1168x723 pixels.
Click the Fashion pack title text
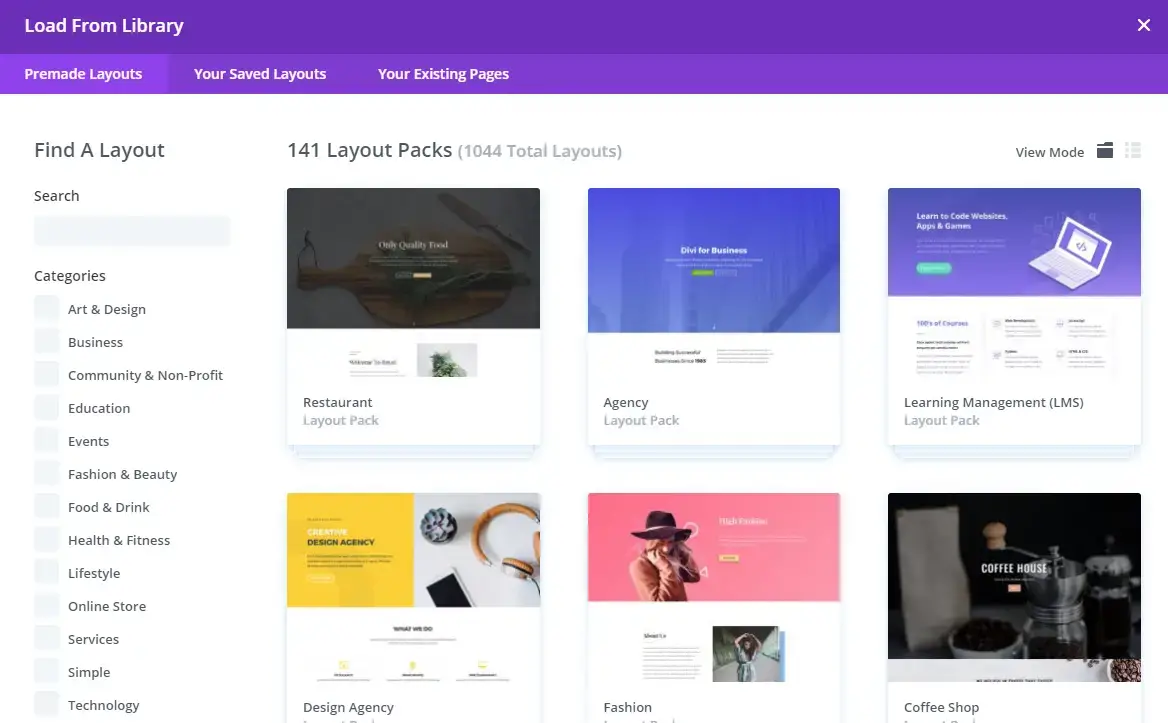point(627,707)
